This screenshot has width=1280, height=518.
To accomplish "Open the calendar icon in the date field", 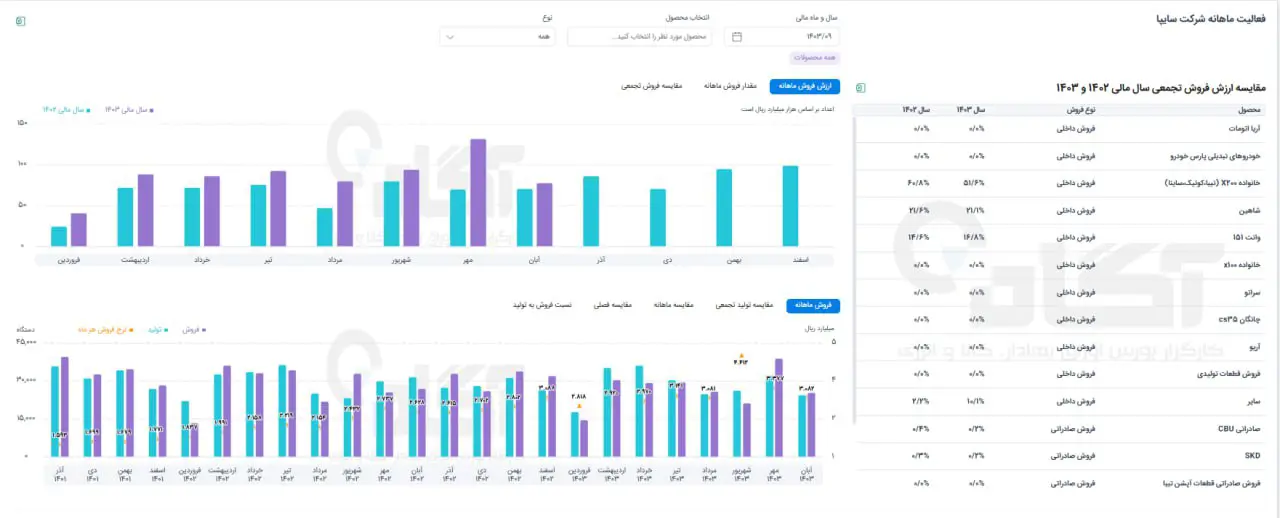I will point(736,37).
